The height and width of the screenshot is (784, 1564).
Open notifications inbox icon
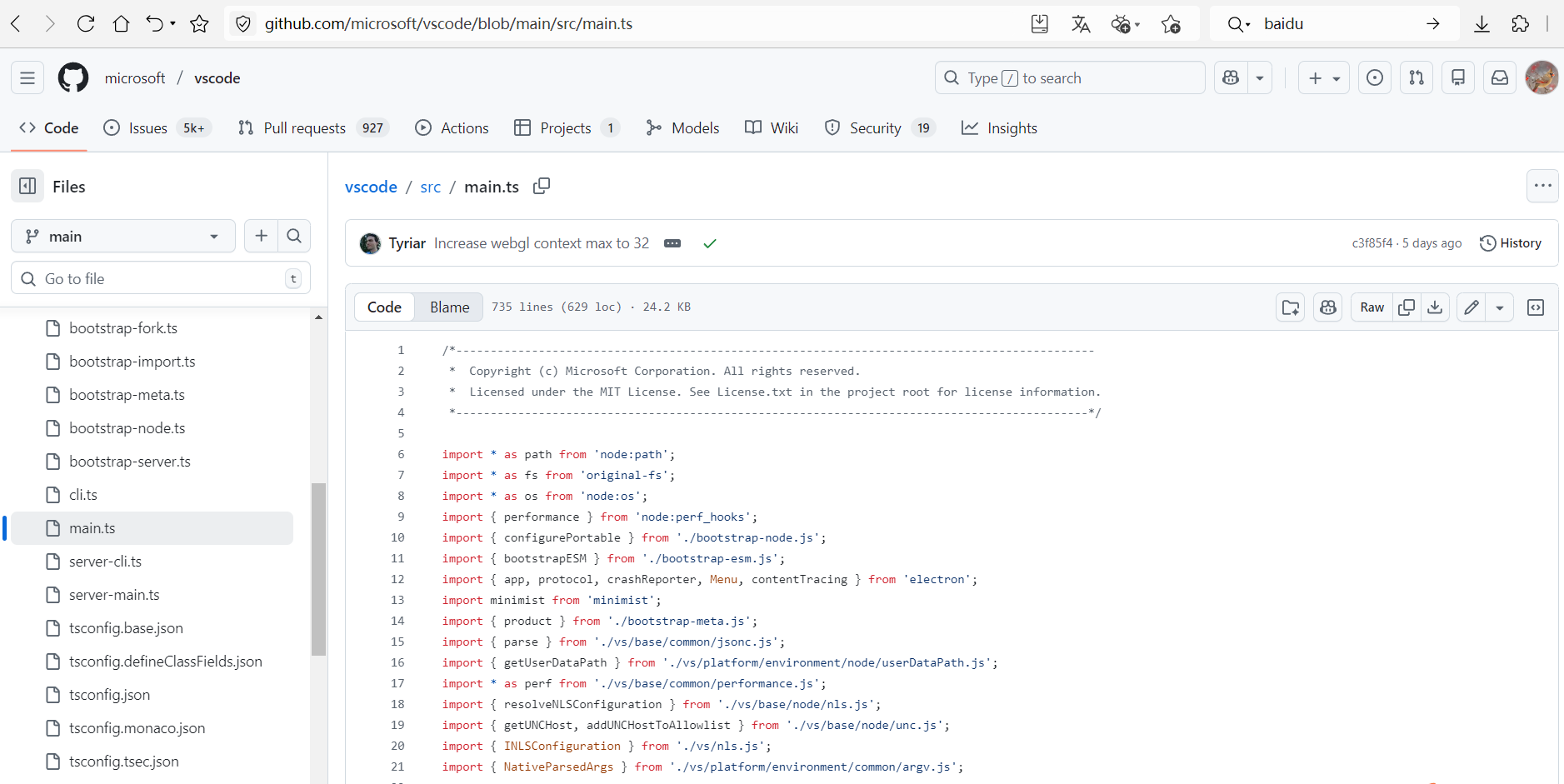click(1500, 78)
